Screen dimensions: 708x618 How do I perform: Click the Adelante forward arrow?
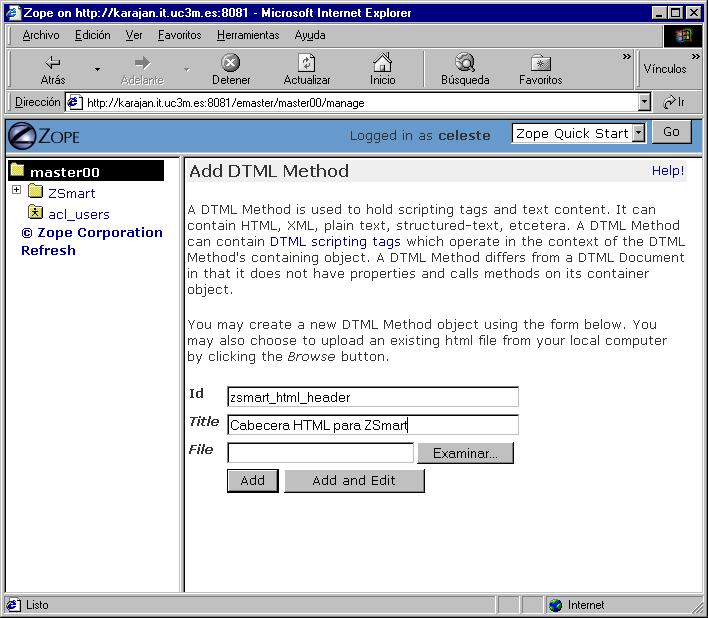(142, 69)
